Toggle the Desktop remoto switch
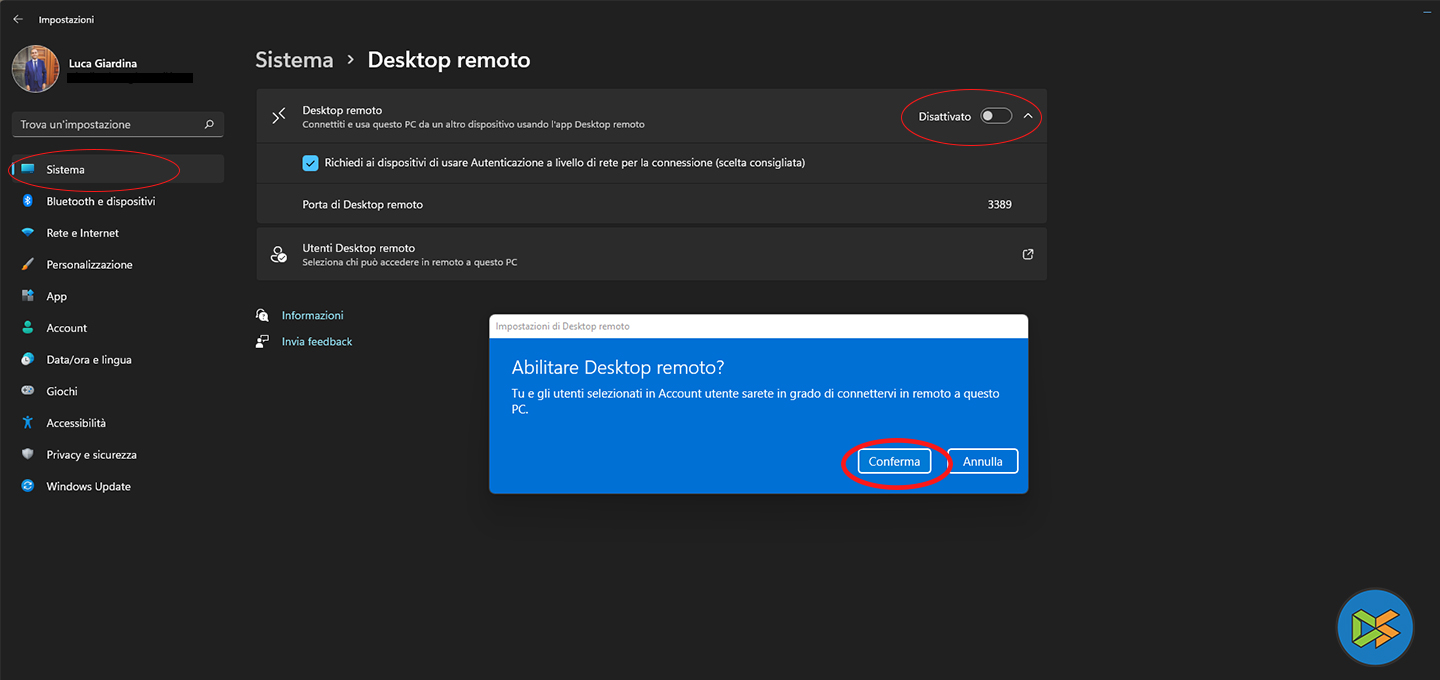 [996, 116]
